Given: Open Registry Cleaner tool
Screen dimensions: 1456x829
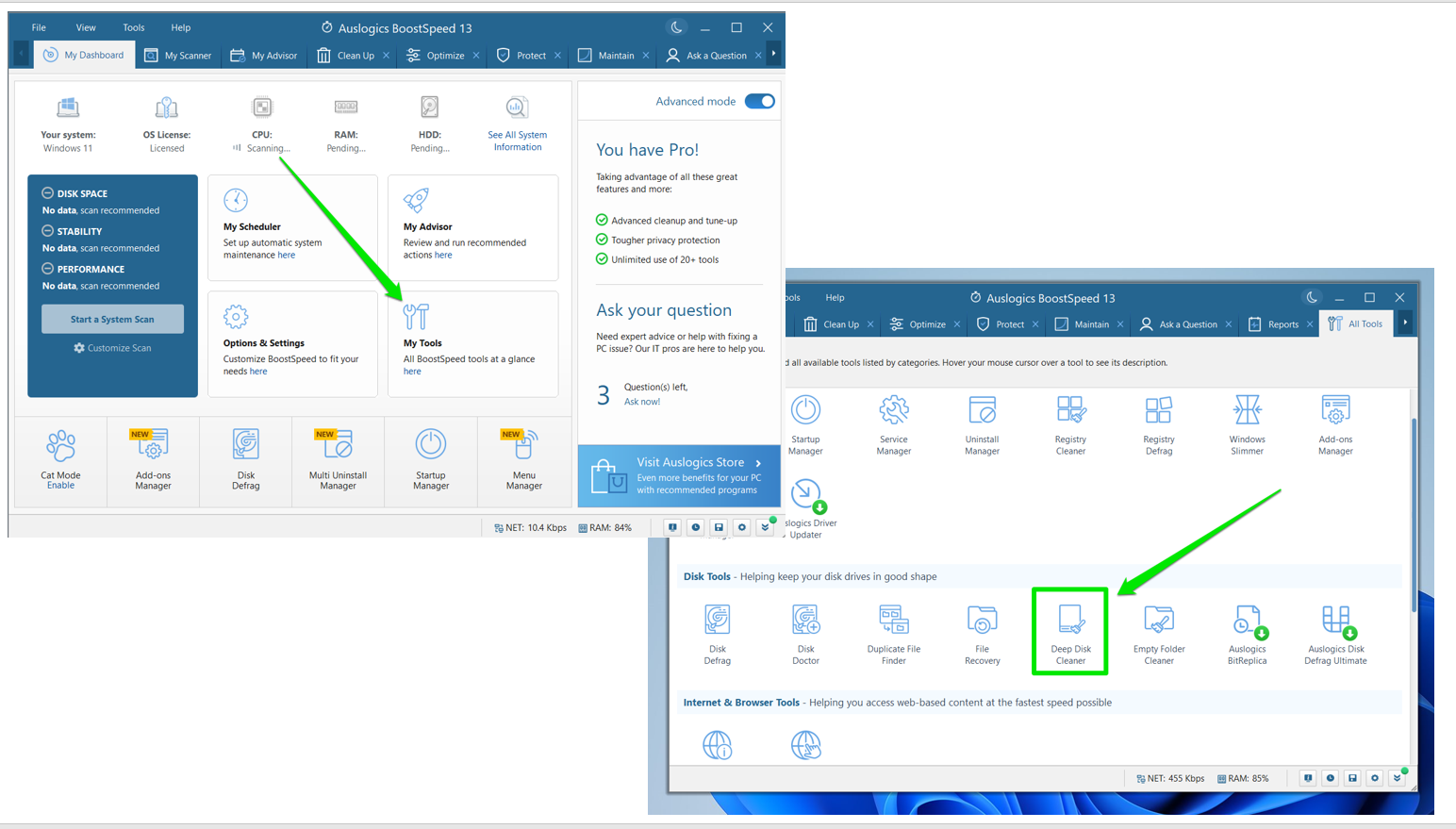Looking at the screenshot, I should 1070,424.
